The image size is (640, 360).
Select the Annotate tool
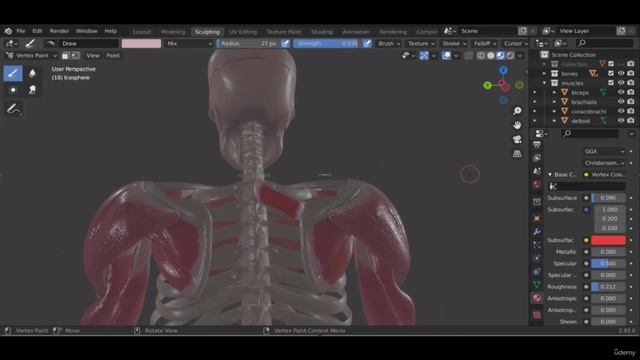(13, 109)
